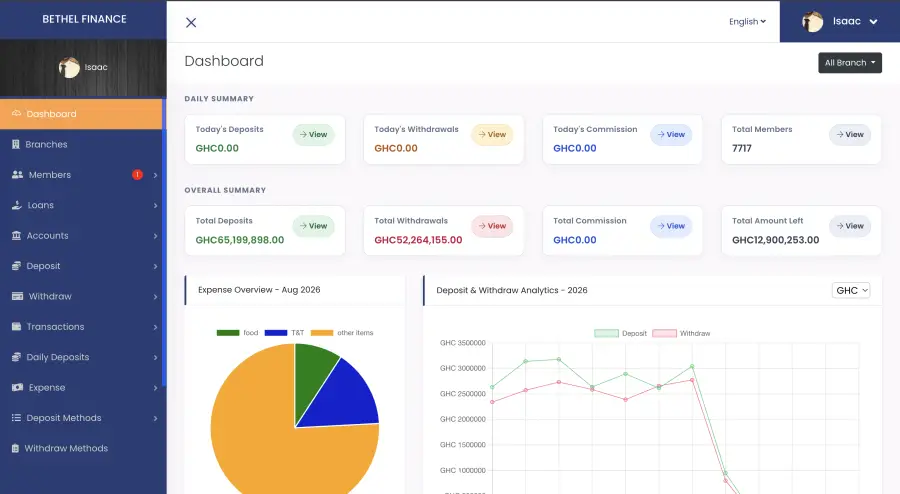Click the sidebar profile picture of Isaac

point(69,67)
